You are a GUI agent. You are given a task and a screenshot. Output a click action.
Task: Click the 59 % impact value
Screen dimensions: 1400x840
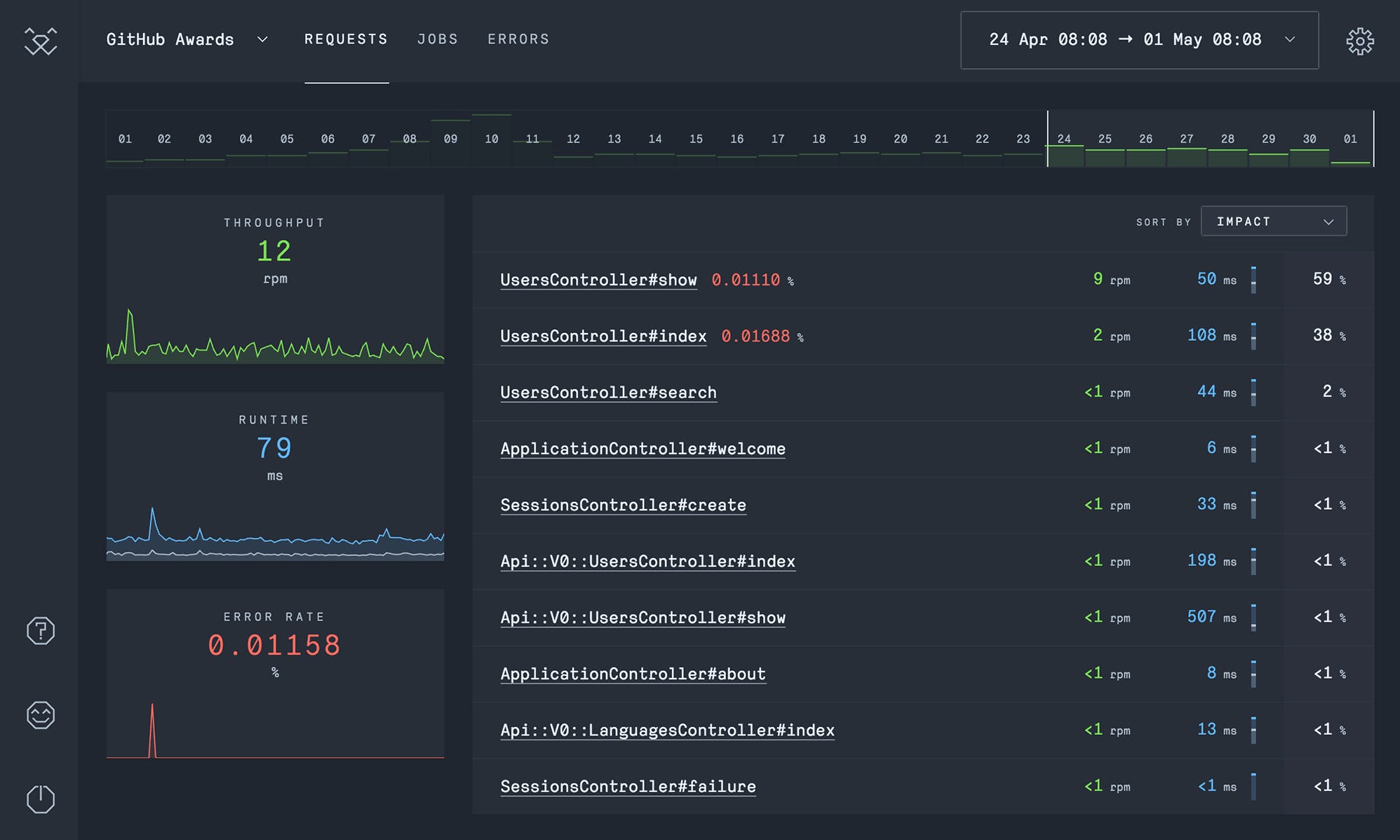point(1329,279)
